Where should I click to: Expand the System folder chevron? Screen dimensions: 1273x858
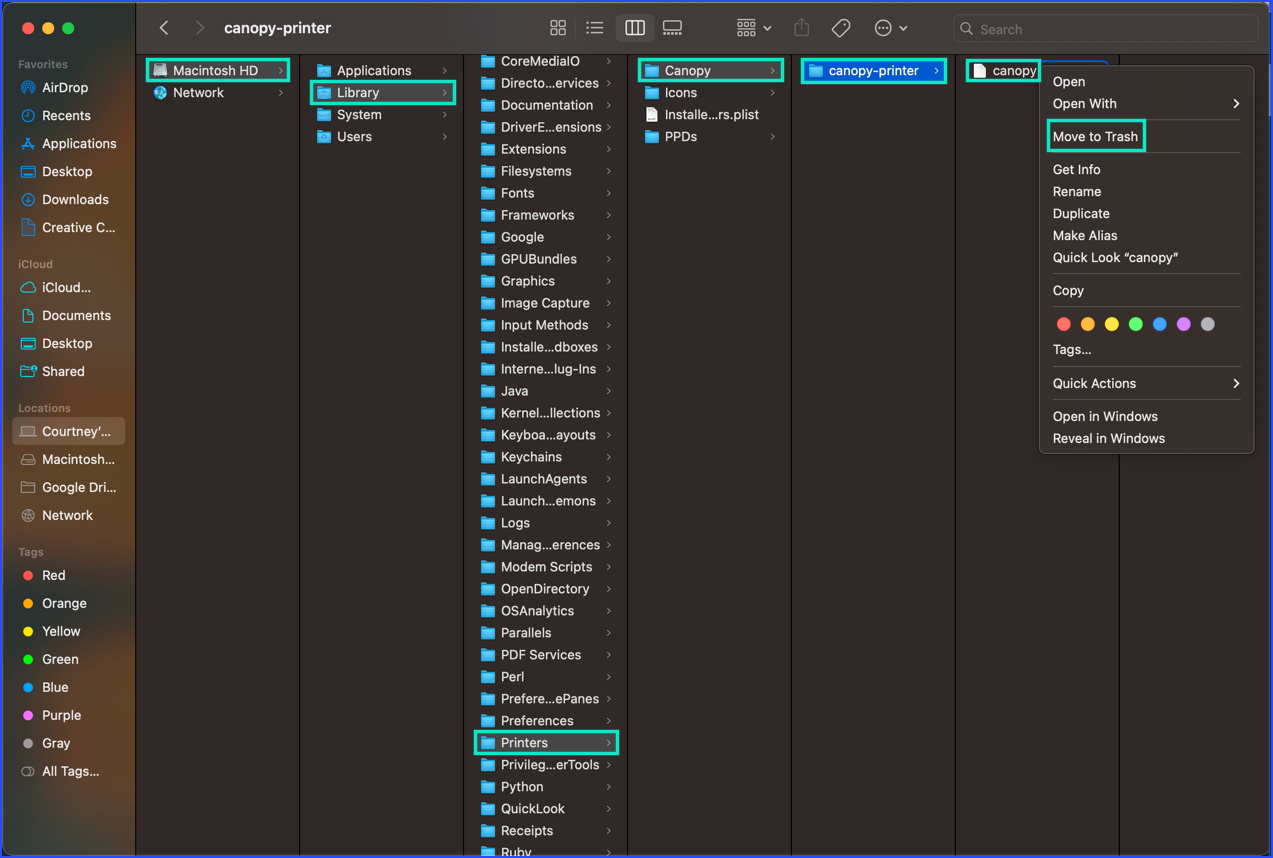coord(444,114)
